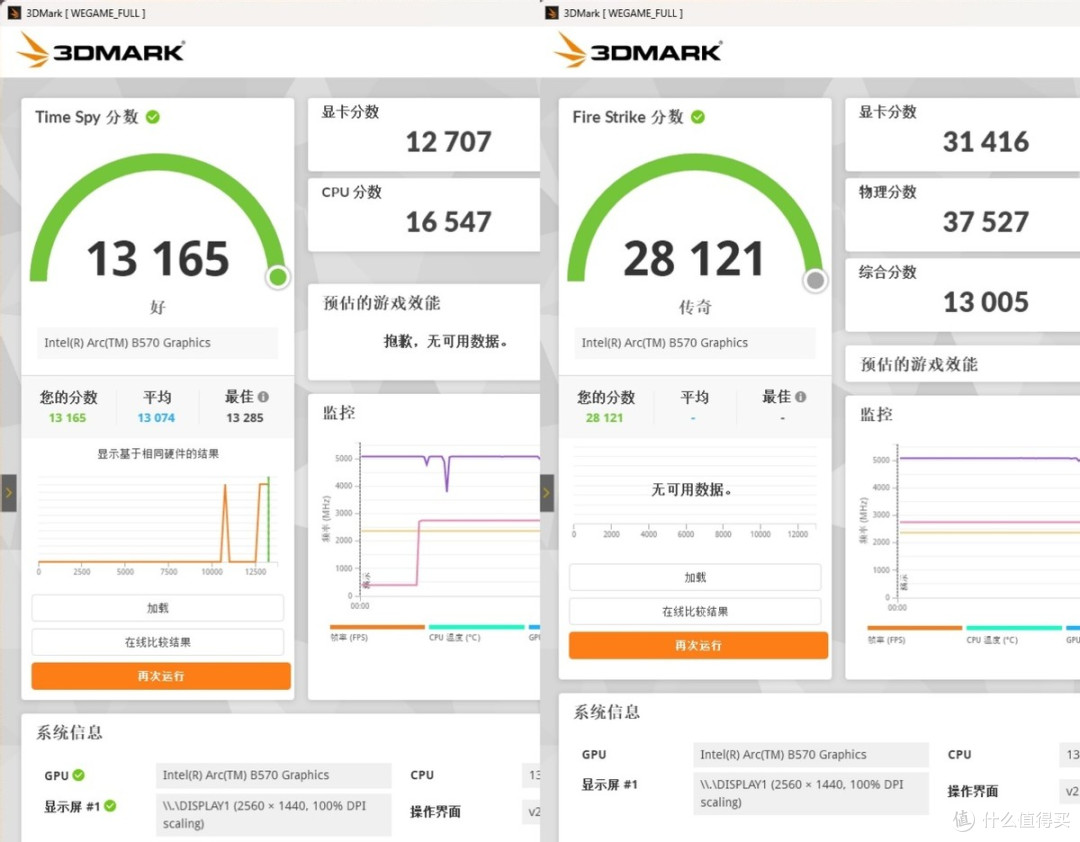
Task: Click the gauge end marker on Time Spy dial
Action: [278, 277]
